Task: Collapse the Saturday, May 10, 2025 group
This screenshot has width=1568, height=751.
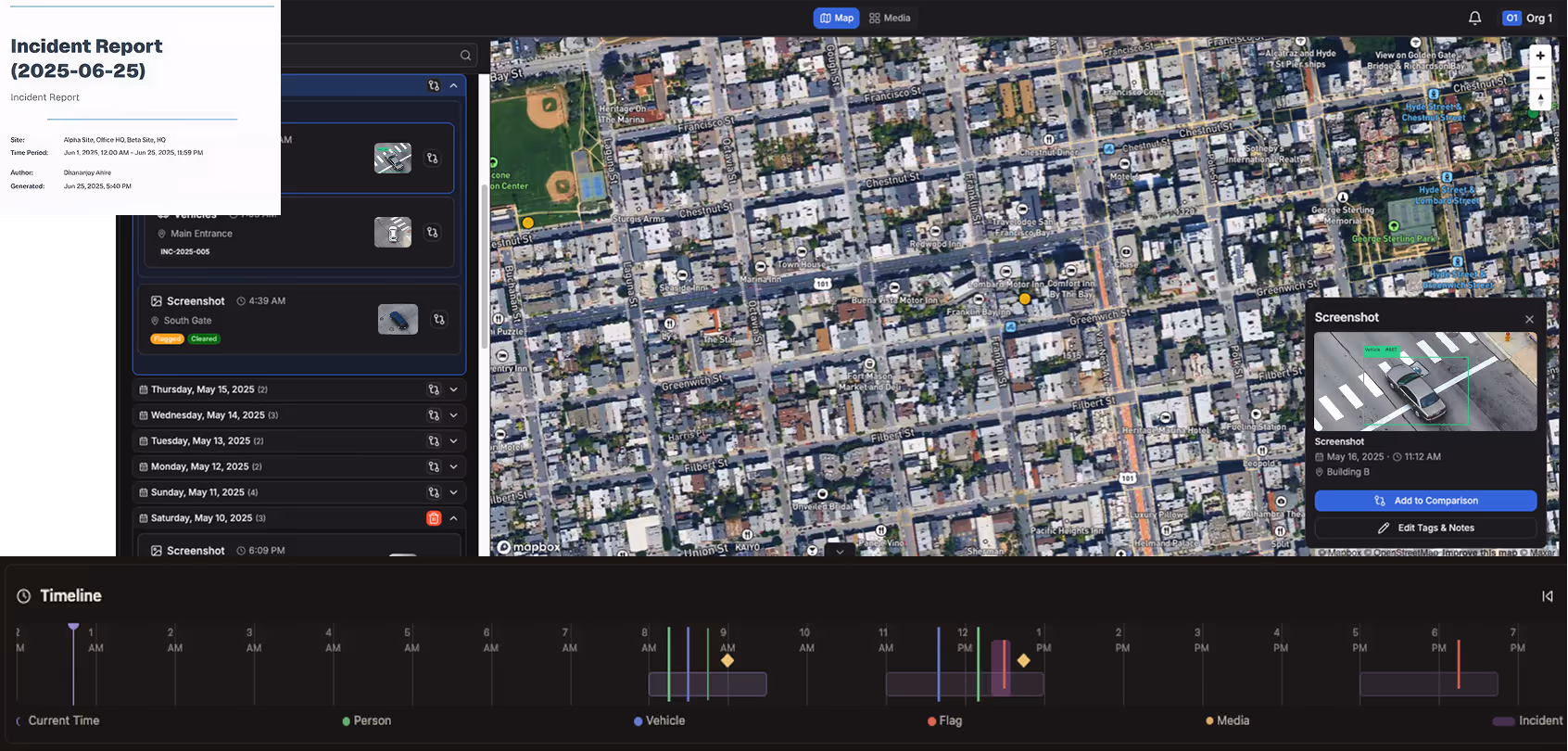Action: click(x=453, y=518)
